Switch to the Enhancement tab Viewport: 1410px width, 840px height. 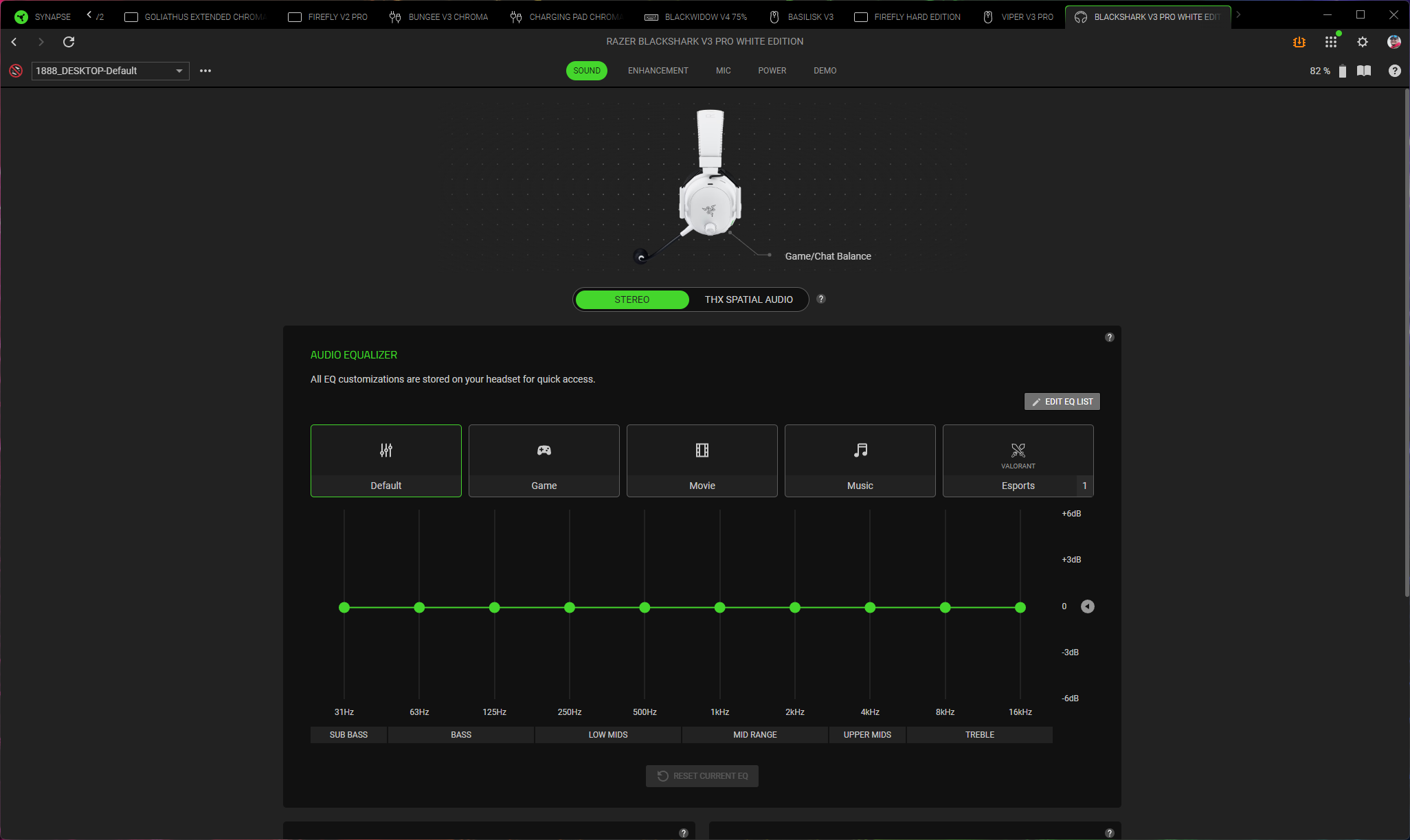click(658, 71)
